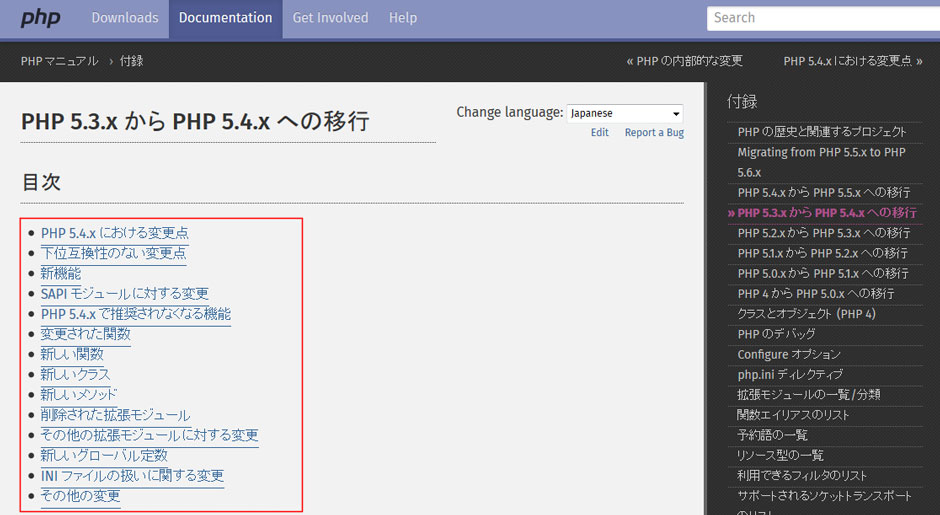
Task: Select the Documentation tab
Action: click(x=225, y=19)
